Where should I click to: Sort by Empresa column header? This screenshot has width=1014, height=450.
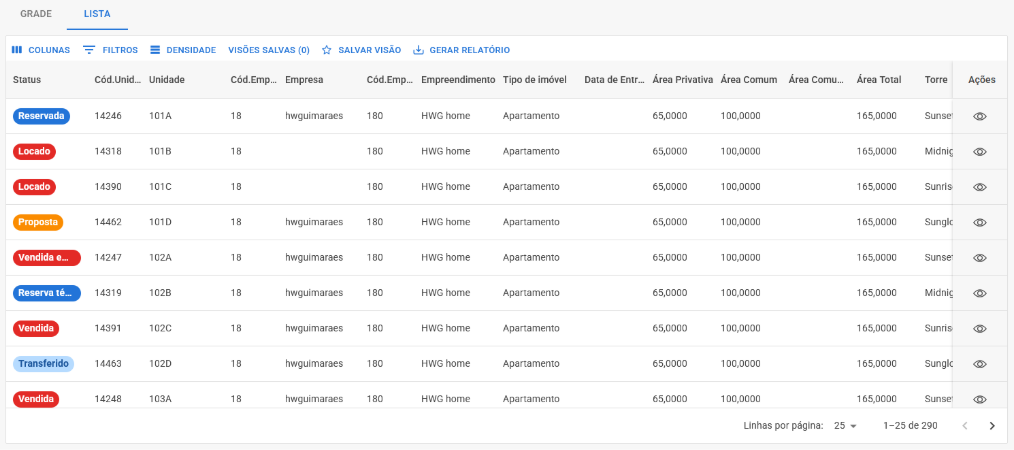[304, 80]
